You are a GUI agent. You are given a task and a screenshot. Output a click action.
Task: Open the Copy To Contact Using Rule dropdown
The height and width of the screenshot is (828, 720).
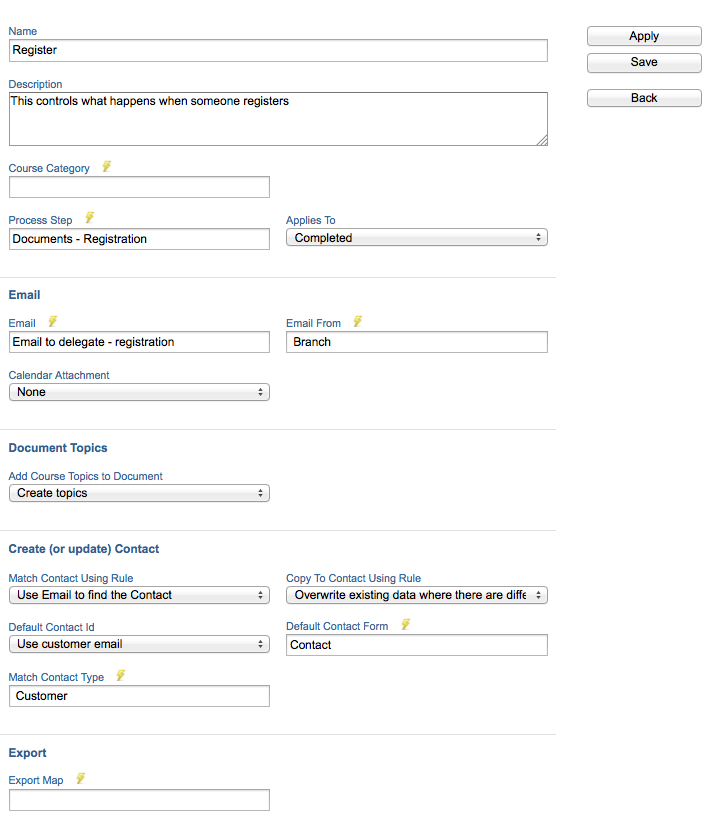(417, 595)
